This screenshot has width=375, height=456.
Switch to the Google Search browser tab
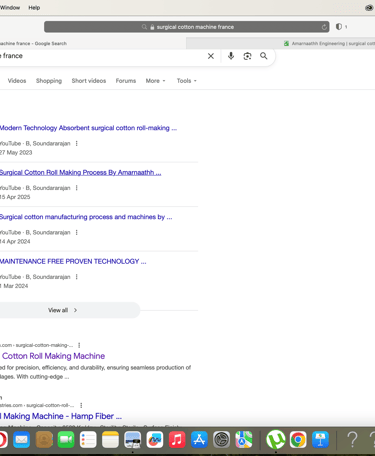93,43
